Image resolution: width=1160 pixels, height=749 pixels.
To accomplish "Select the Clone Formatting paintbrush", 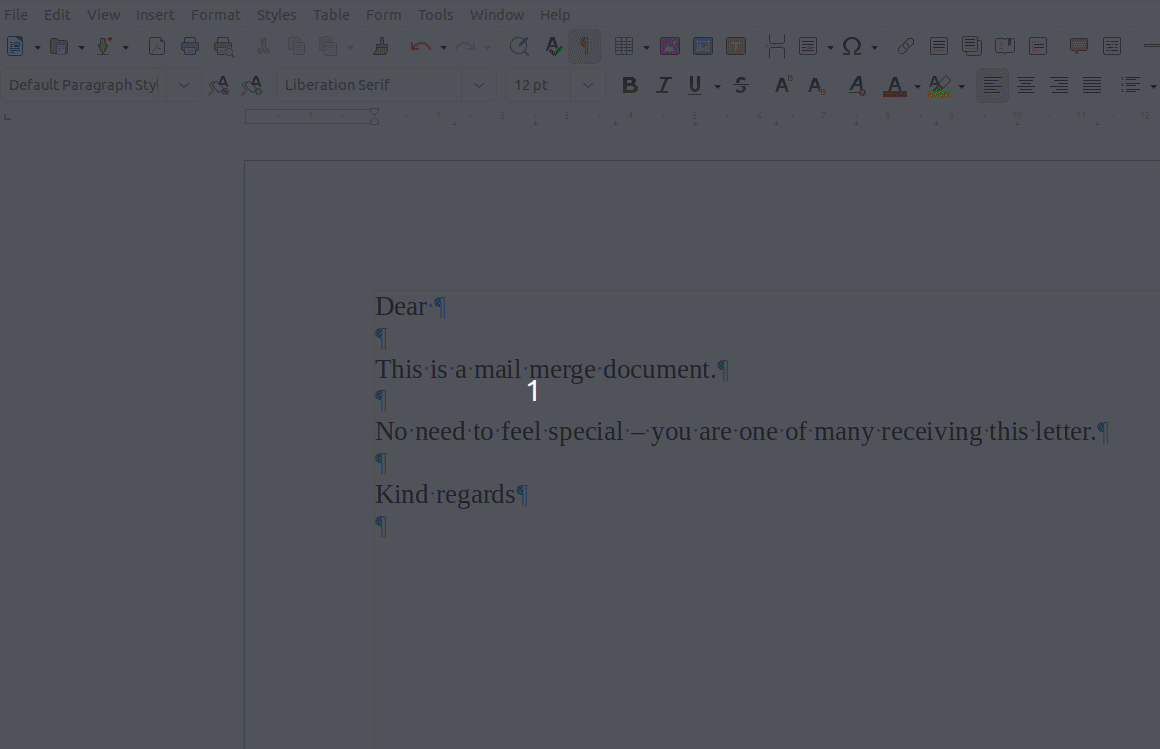I will 380,46.
